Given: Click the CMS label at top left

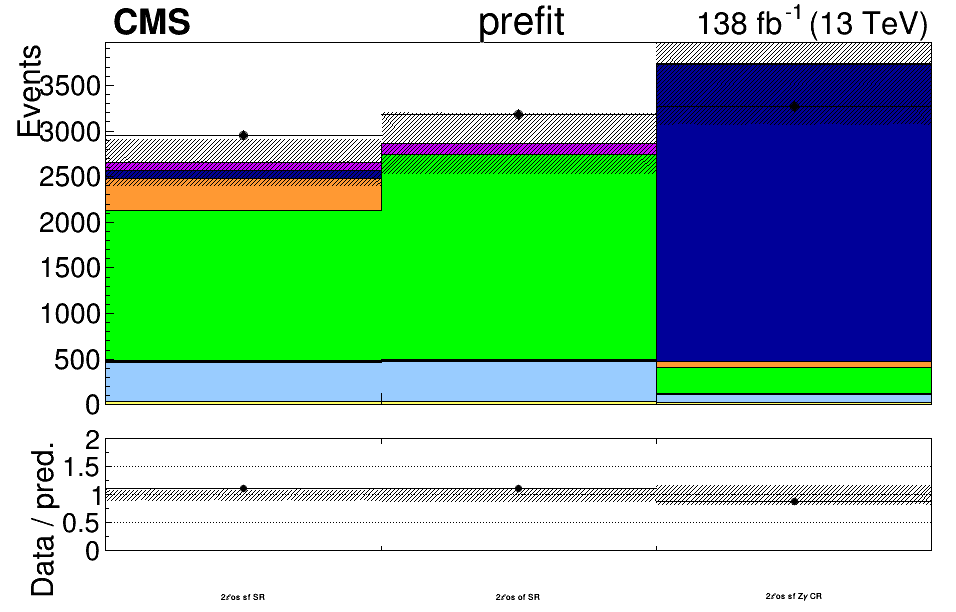Looking at the screenshot, I should click(x=152, y=23).
